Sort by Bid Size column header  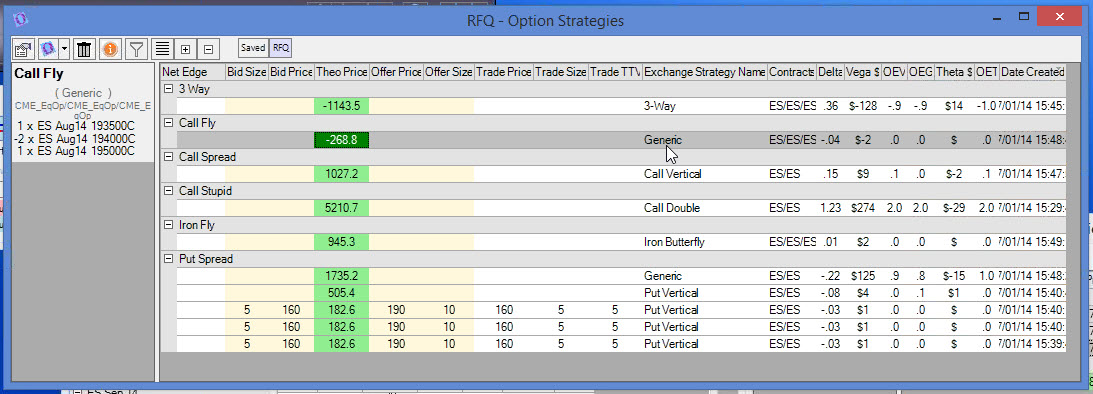click(x=247, y=72)
